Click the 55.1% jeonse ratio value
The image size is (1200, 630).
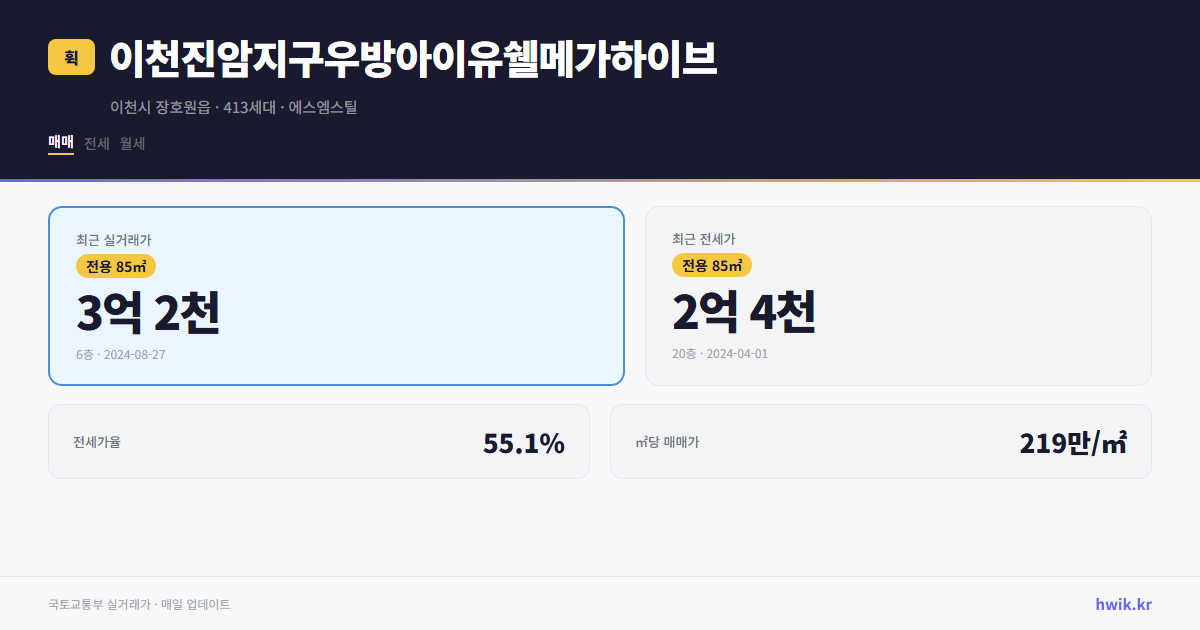tap(524, 441)
